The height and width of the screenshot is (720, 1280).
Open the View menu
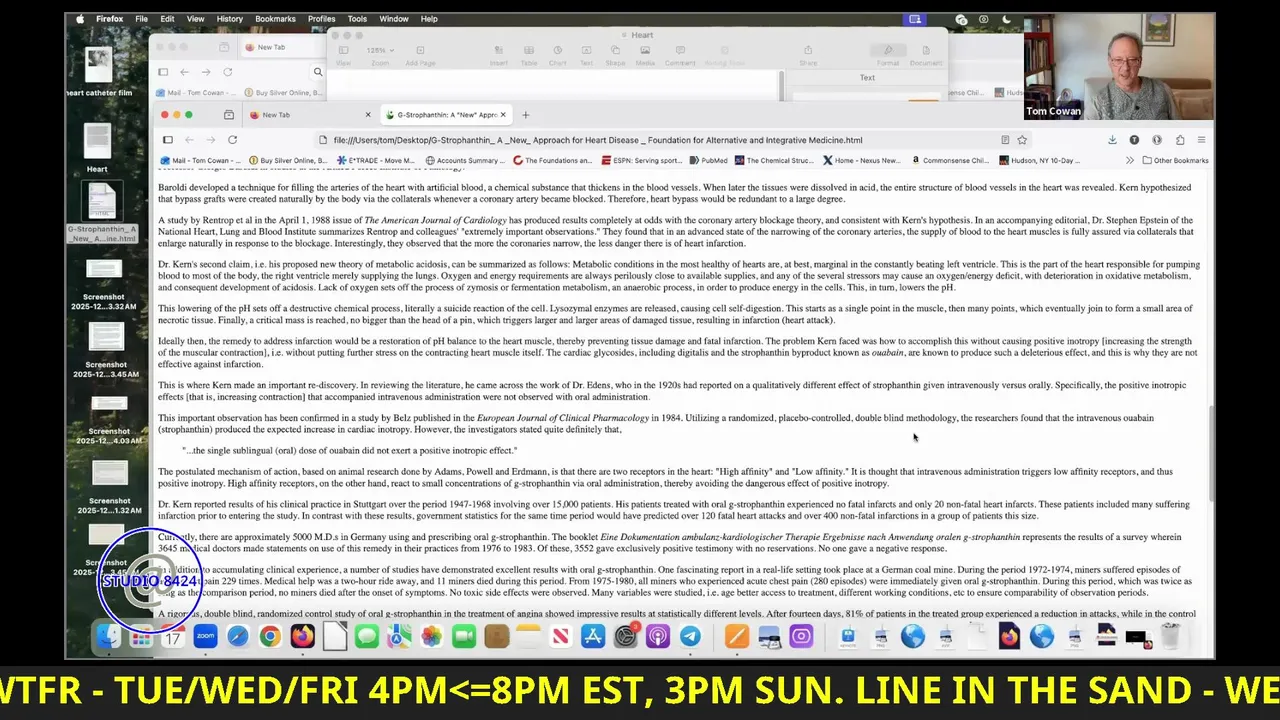pos(196,19)
